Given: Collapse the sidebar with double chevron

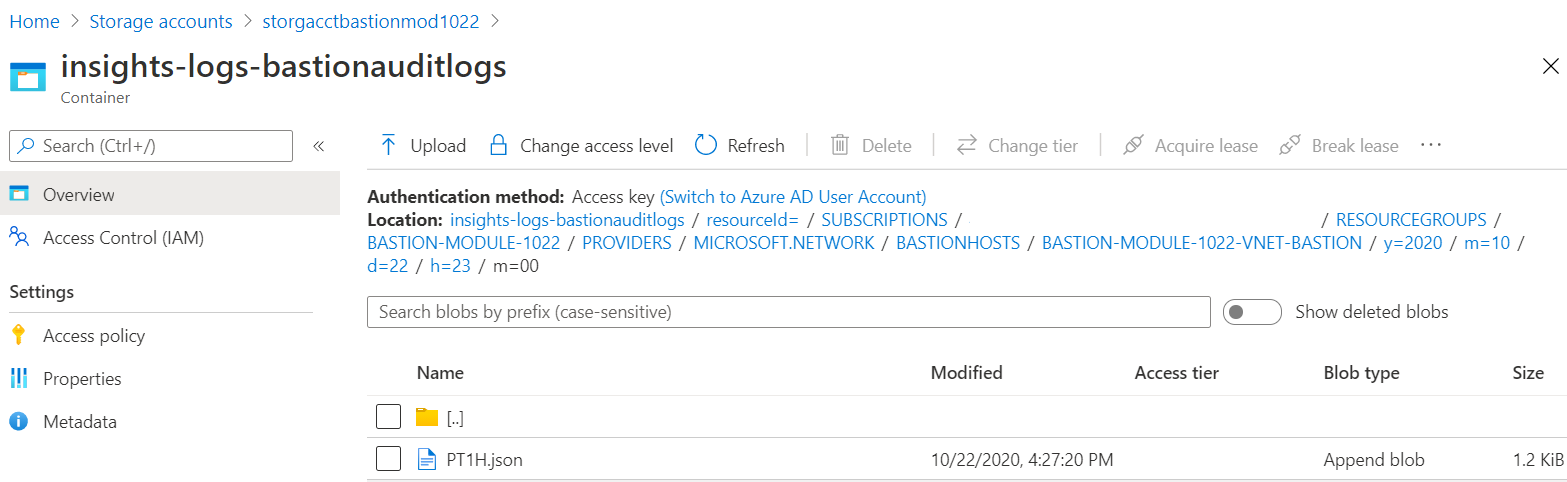Looking at the screenshot, I should [x=319, y=146].
